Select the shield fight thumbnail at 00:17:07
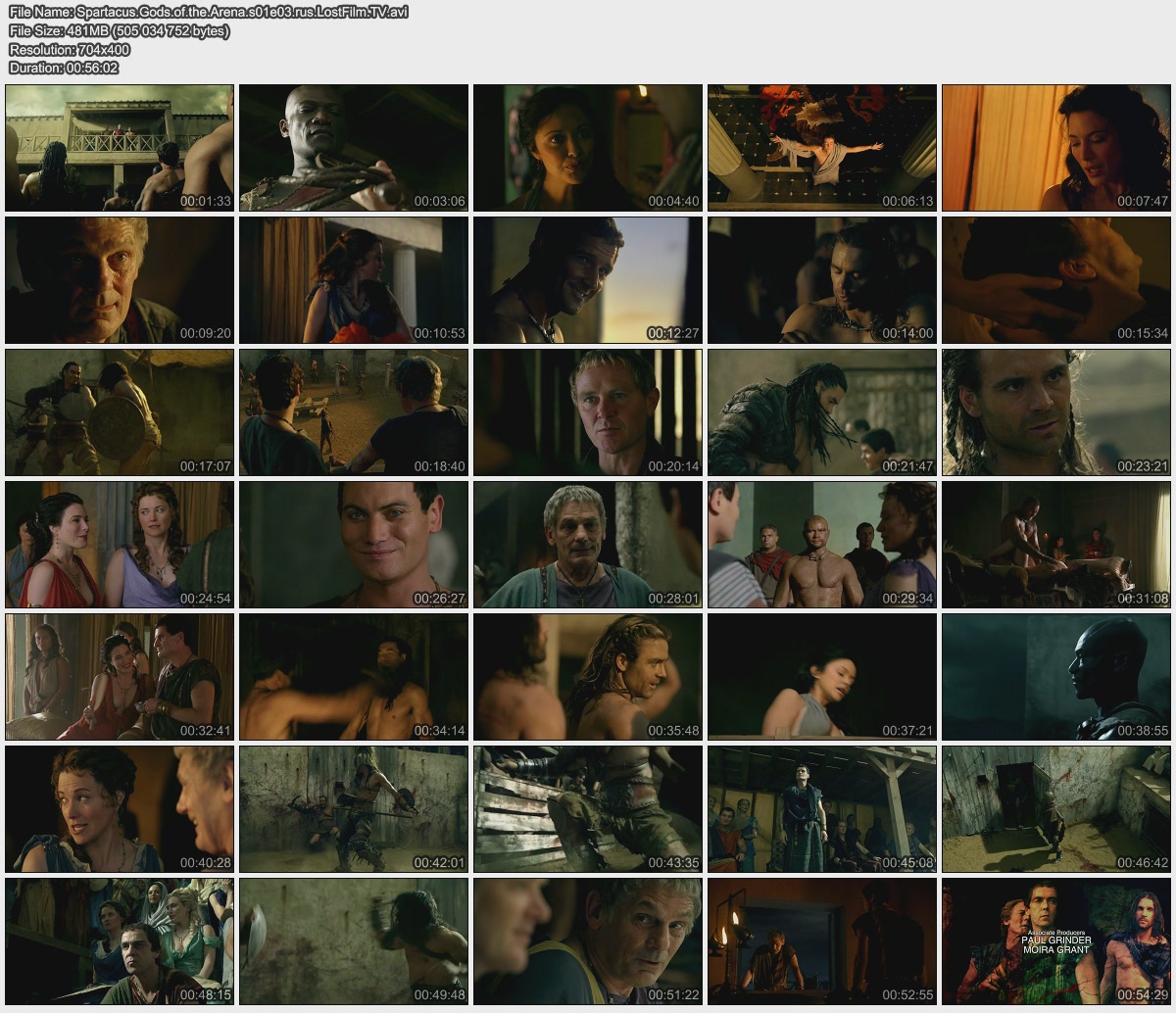 (x=120, y=412)
